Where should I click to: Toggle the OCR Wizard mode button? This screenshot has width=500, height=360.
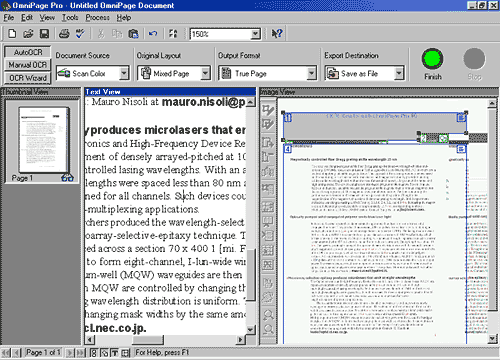tap(28, 78)
